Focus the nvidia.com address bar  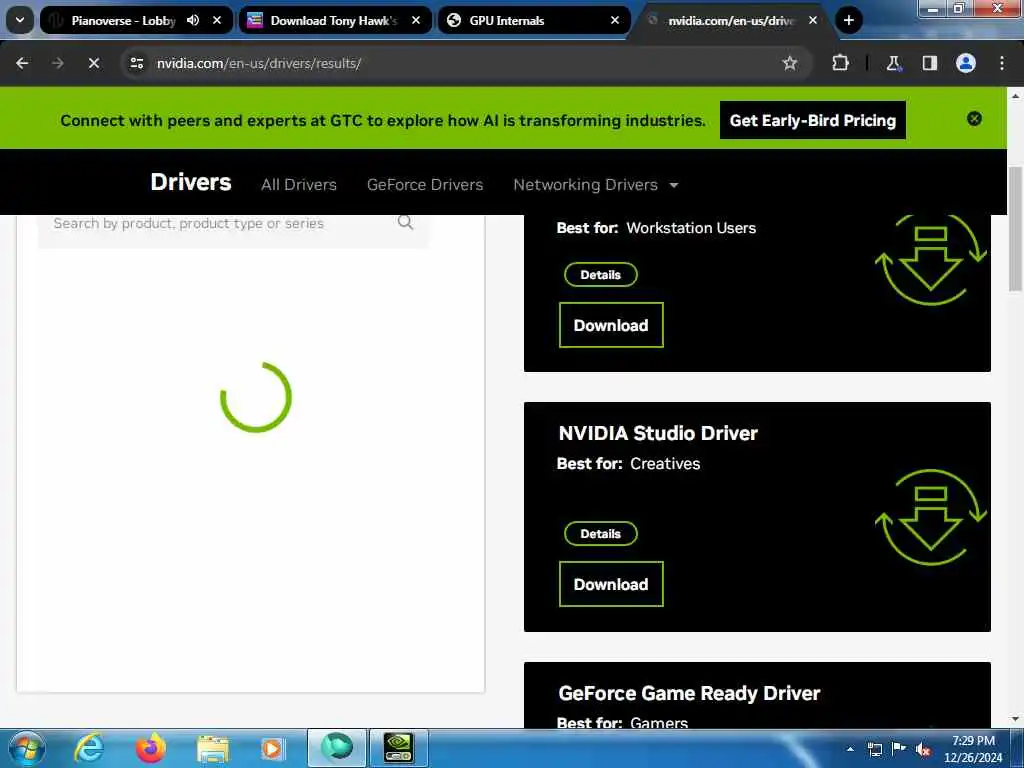coord(457,63)
